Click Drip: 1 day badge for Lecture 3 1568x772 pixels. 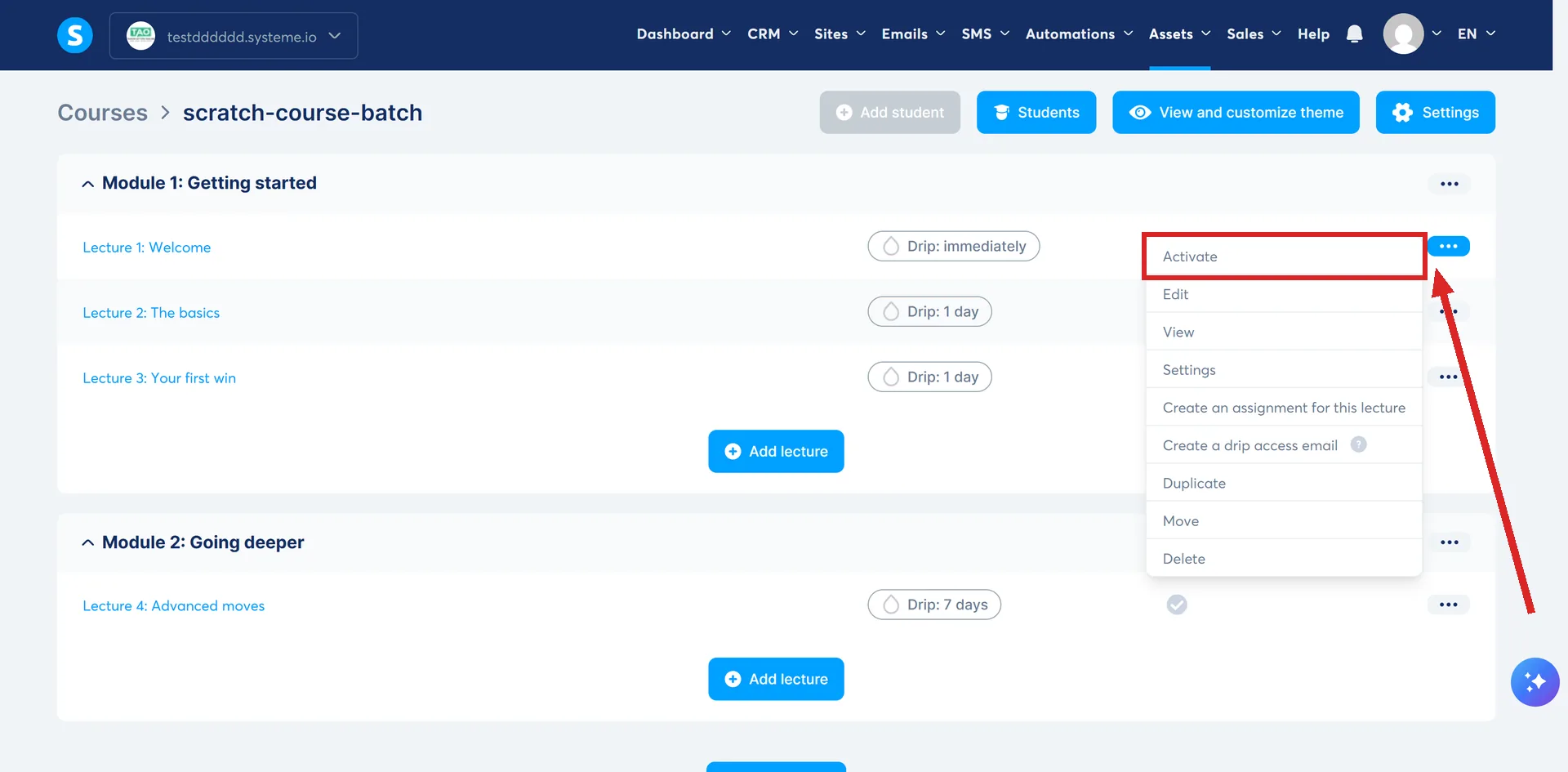[x=929, y=377]
